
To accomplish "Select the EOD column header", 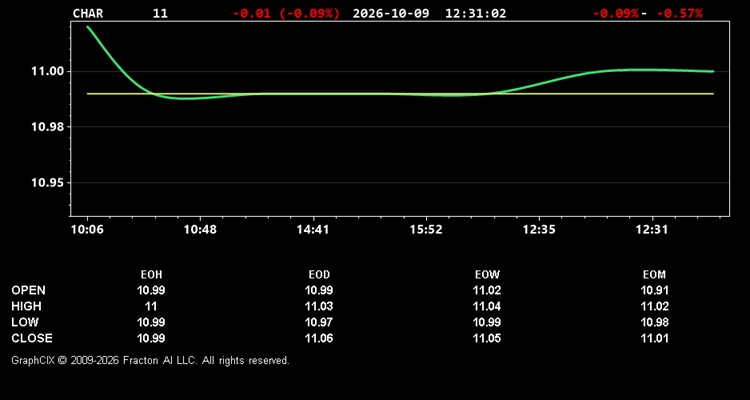I will [319, 275].
